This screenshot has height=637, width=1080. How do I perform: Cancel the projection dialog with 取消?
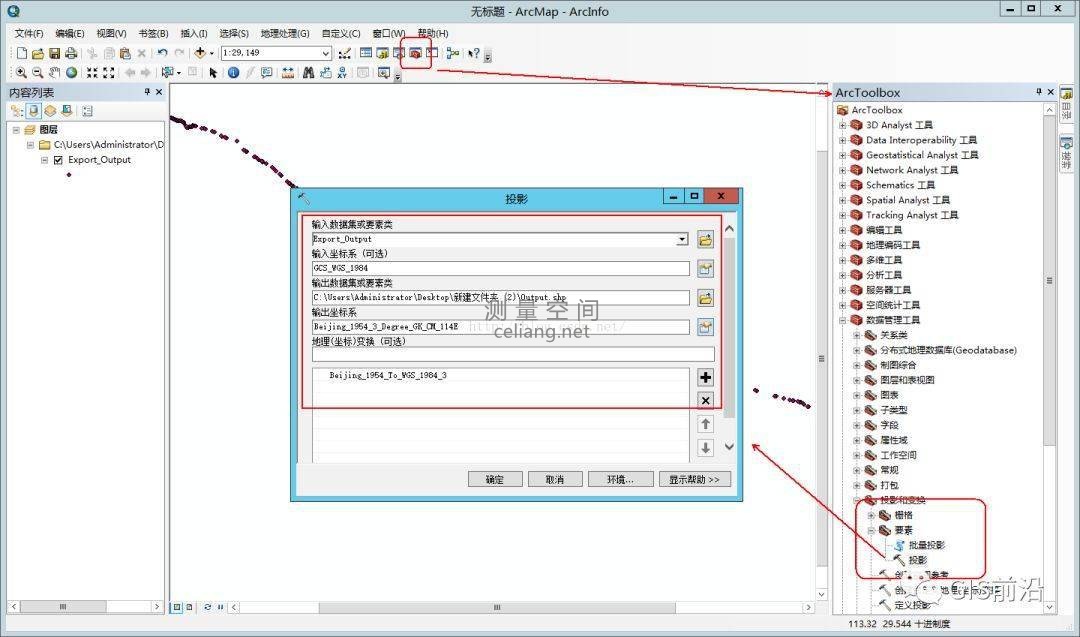(555, 479)
